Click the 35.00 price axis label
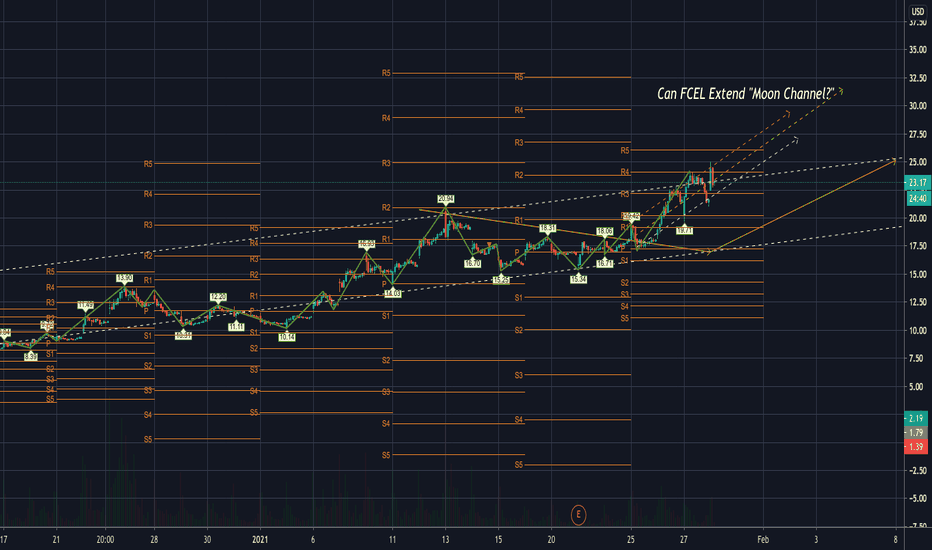The image size is (932, 550). click(x=917, y=50)
